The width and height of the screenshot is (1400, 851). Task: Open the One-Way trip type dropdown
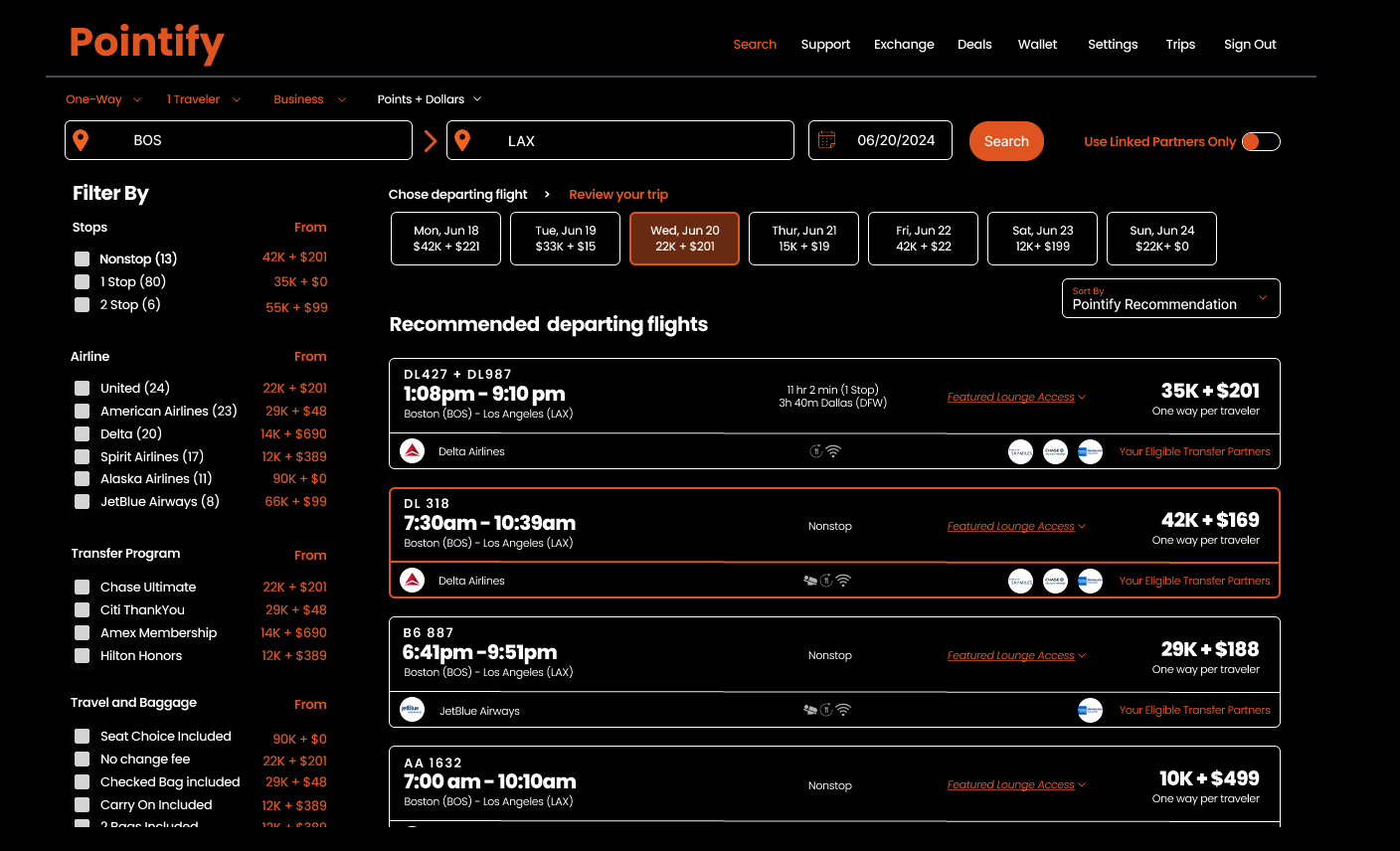pos(102,98)
